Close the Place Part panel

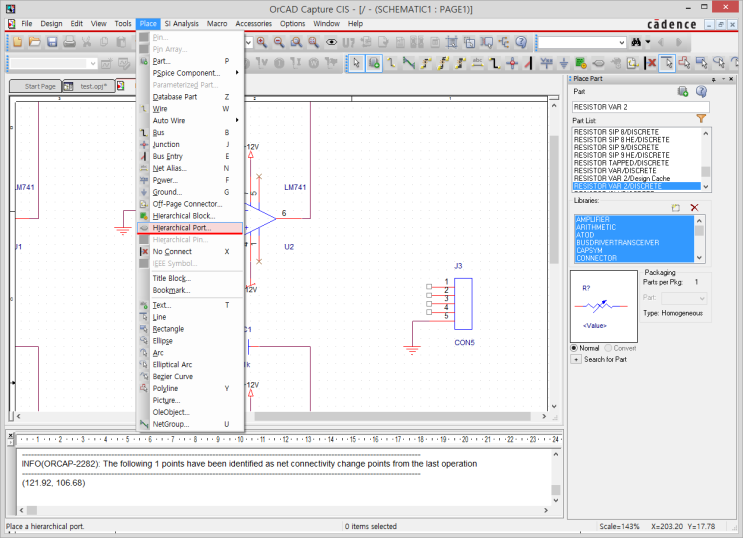tap(731, 79)
